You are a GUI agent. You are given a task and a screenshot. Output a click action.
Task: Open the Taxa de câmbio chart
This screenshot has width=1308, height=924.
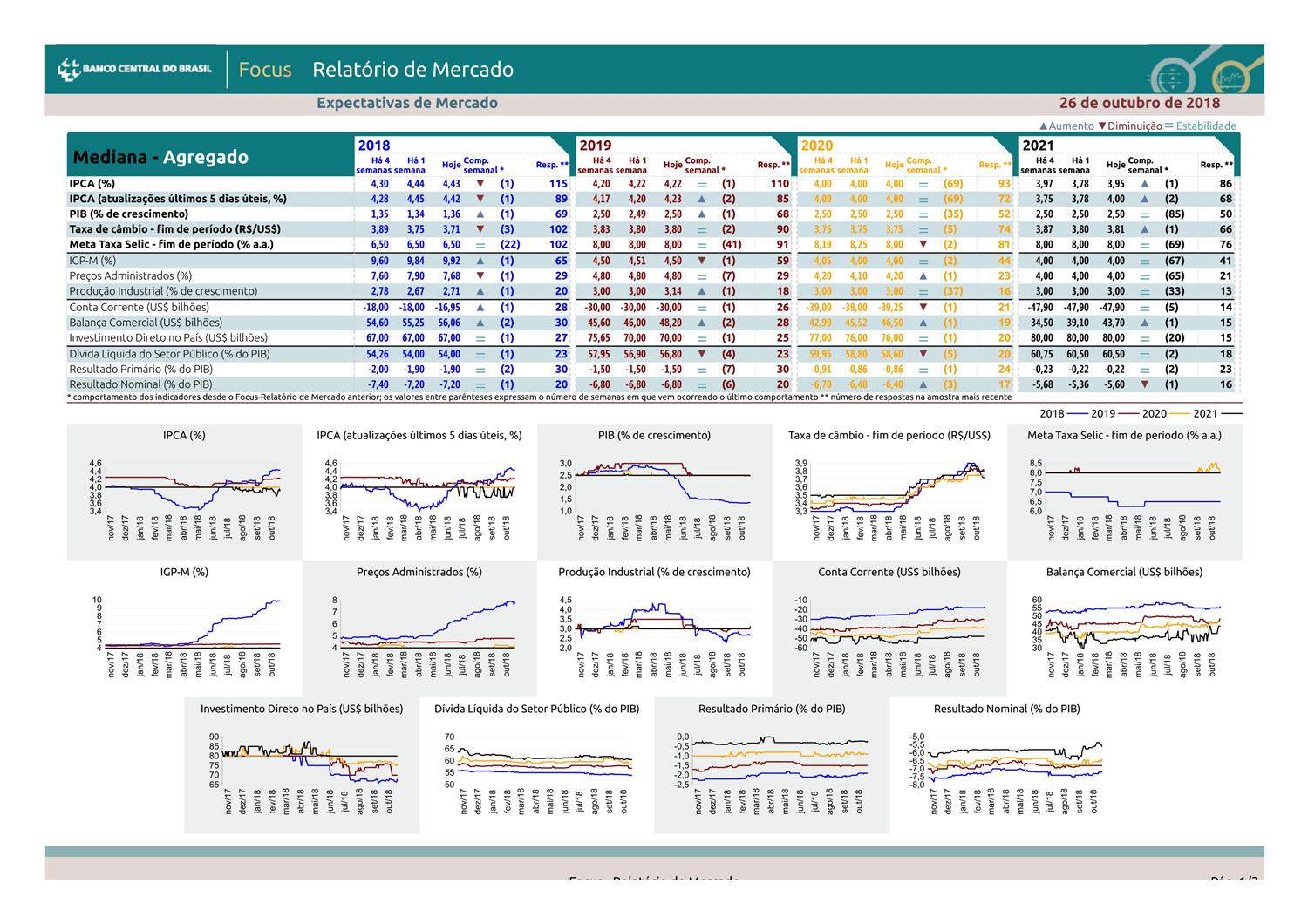click(x=889, y=492)
